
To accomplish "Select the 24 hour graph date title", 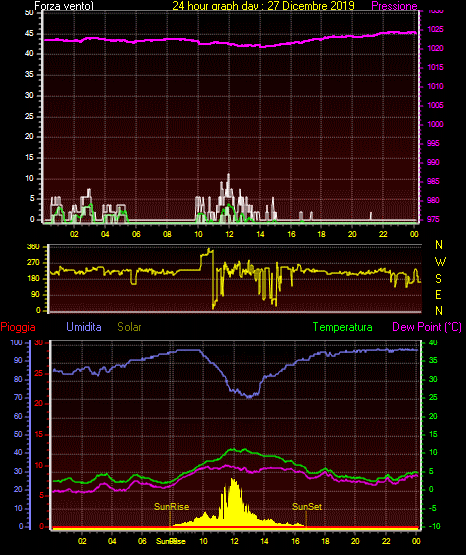I will coord(263,6).
